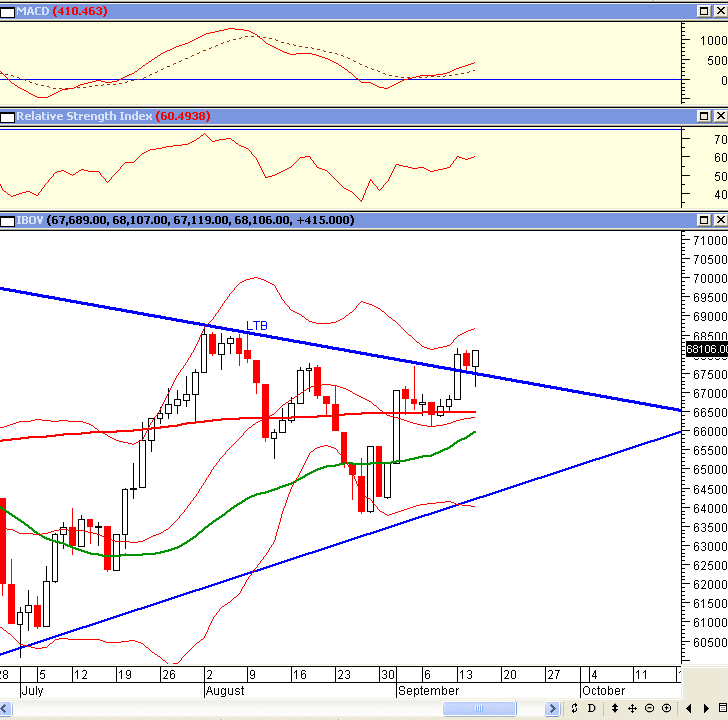Close the IBOV price panel
Screen dimensions: 728x720
point(721,220)
